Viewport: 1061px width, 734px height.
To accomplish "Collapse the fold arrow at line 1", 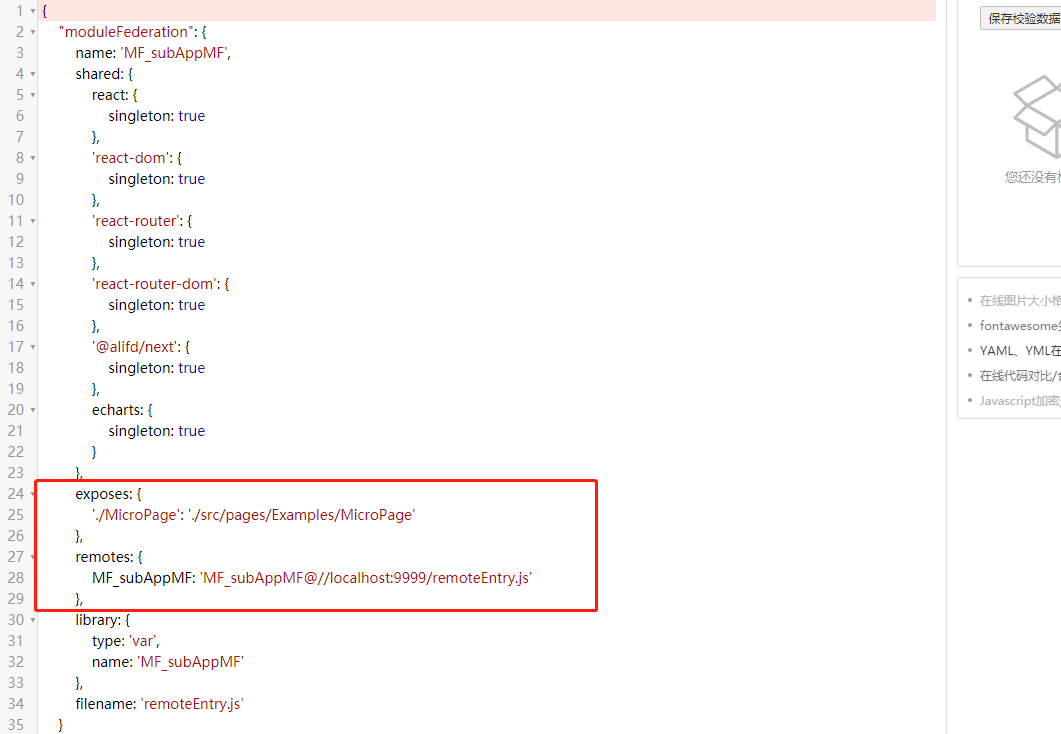I will 32,11.
